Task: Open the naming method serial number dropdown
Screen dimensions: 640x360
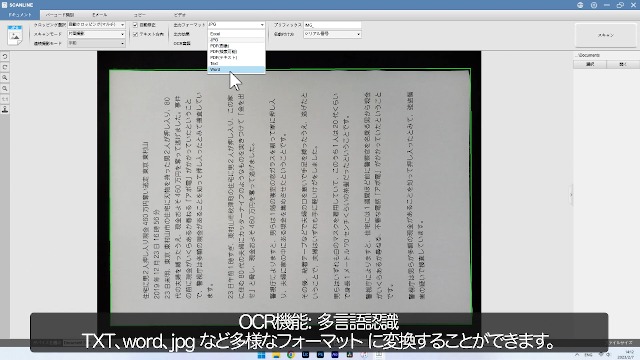Action: pos(332,34)
